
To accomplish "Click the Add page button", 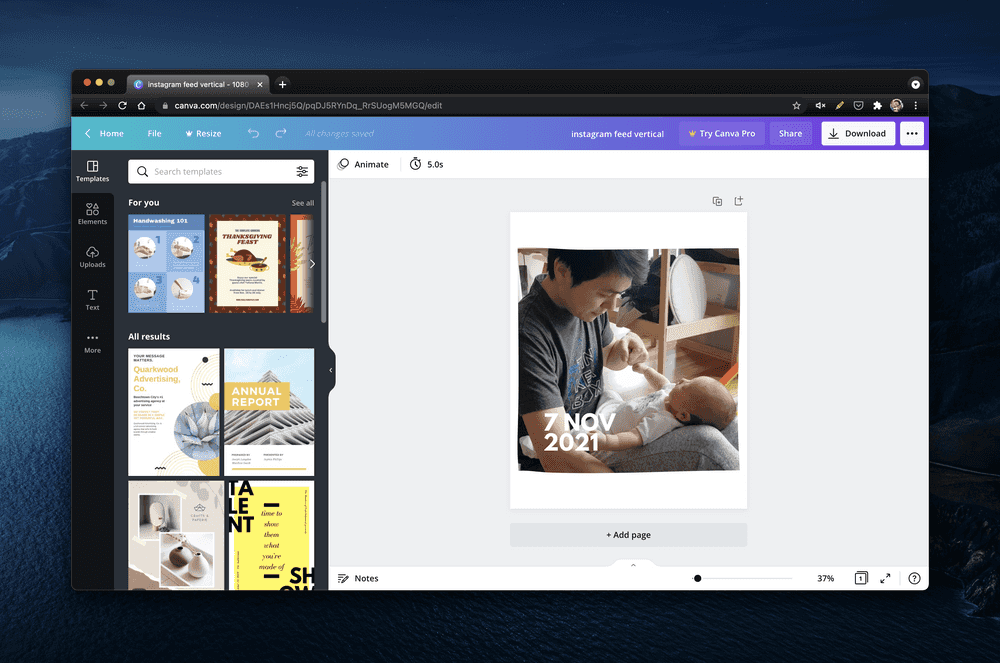I will (628, 535).
